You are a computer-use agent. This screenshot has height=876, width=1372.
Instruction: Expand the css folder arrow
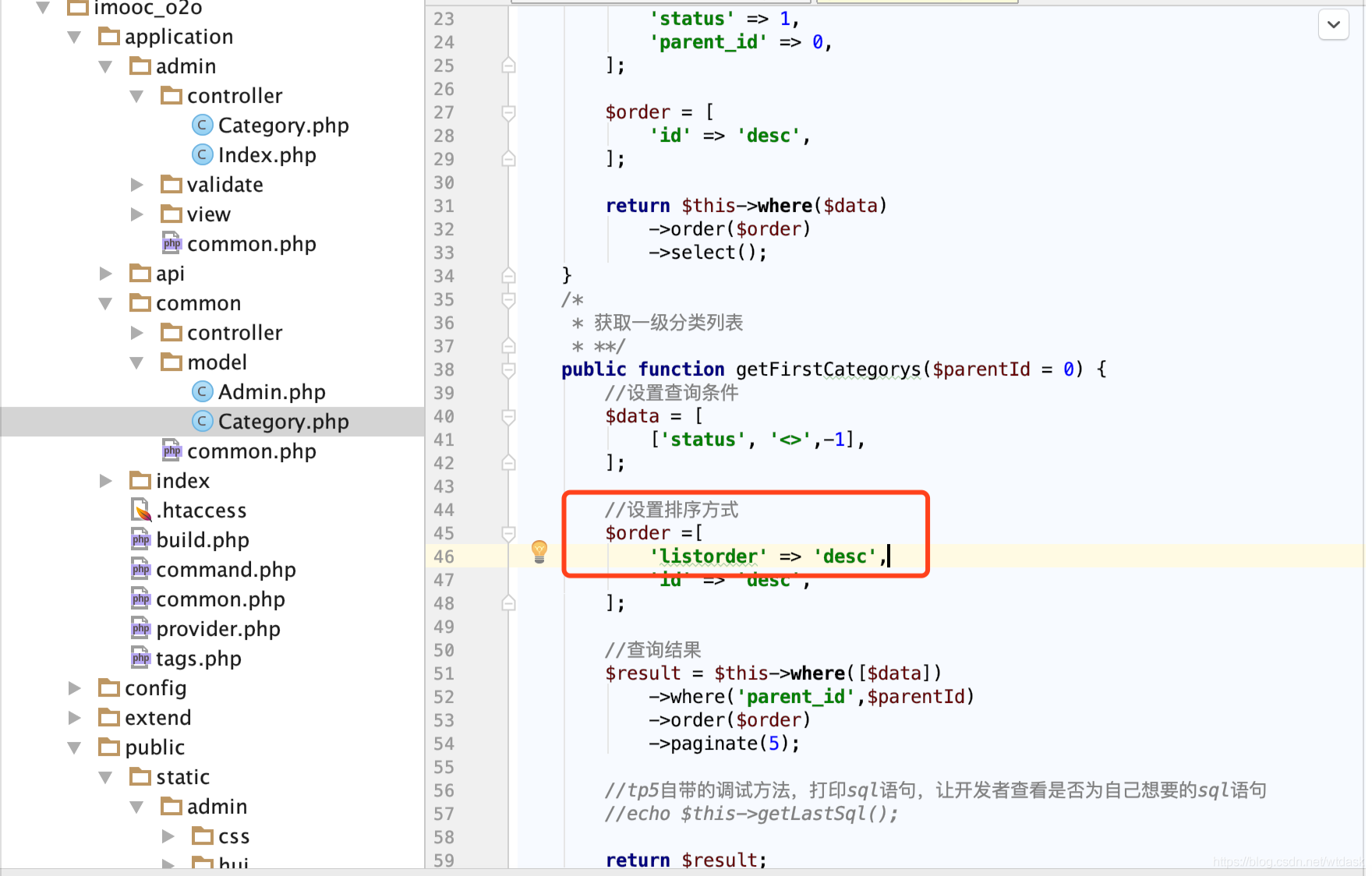pyautogui.click(x=168, y=836)
